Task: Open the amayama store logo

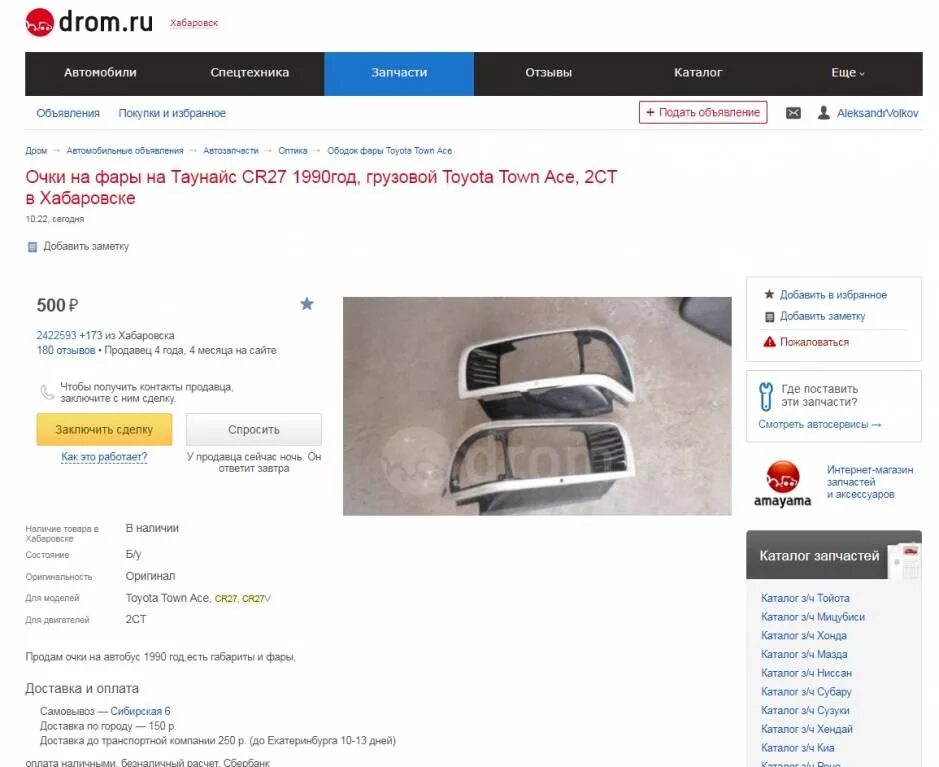Action: (x=782, y=484)
